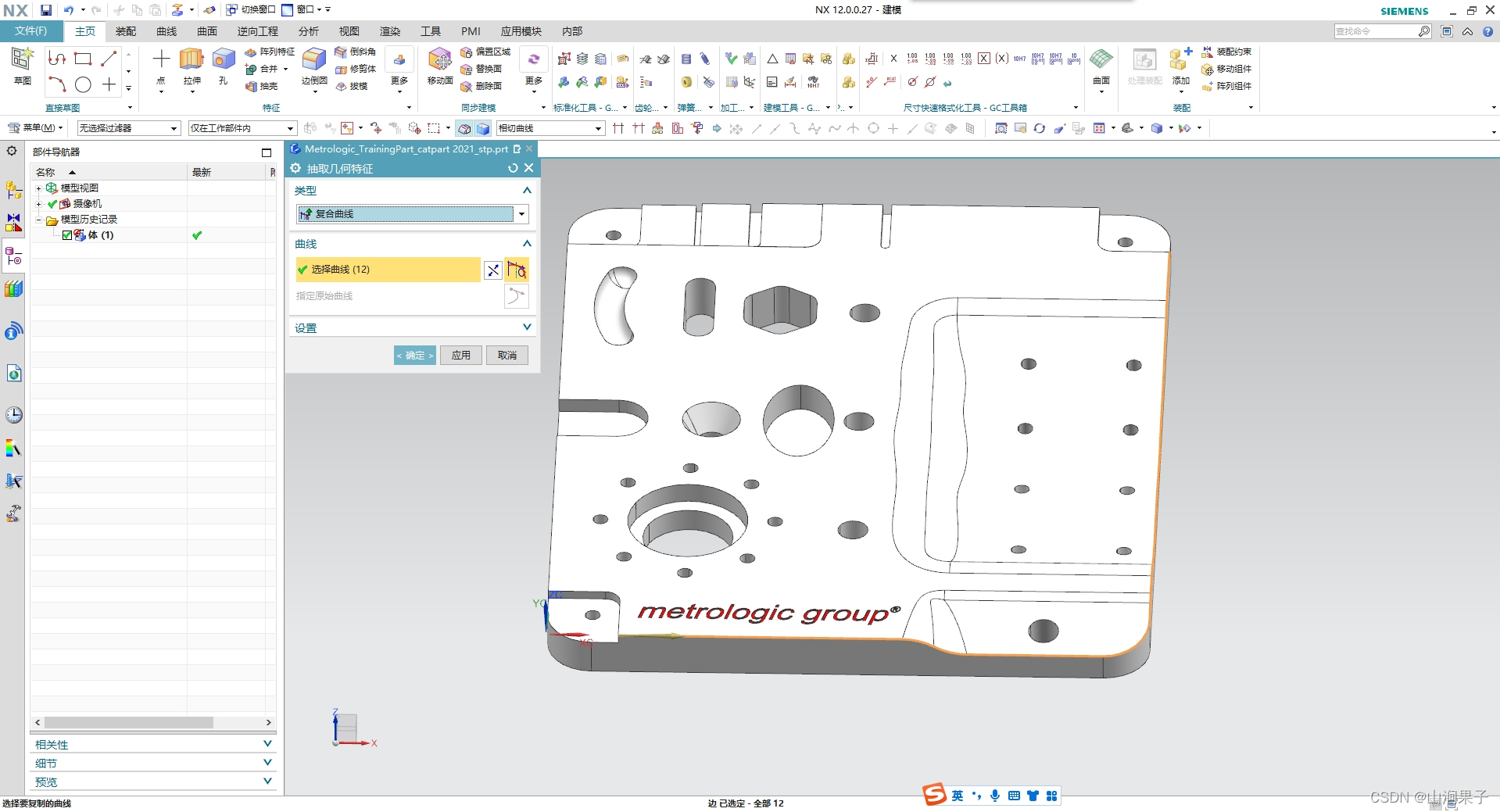Open the 菜单(M) menu button

point(35,128)
